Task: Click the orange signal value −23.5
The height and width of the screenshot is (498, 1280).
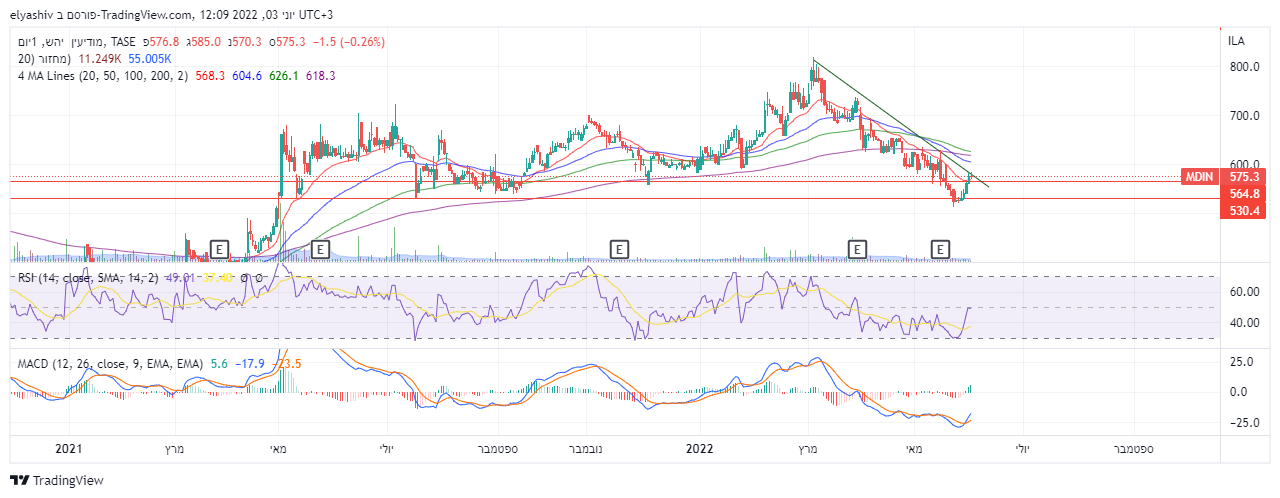Action: coord(289,363)
